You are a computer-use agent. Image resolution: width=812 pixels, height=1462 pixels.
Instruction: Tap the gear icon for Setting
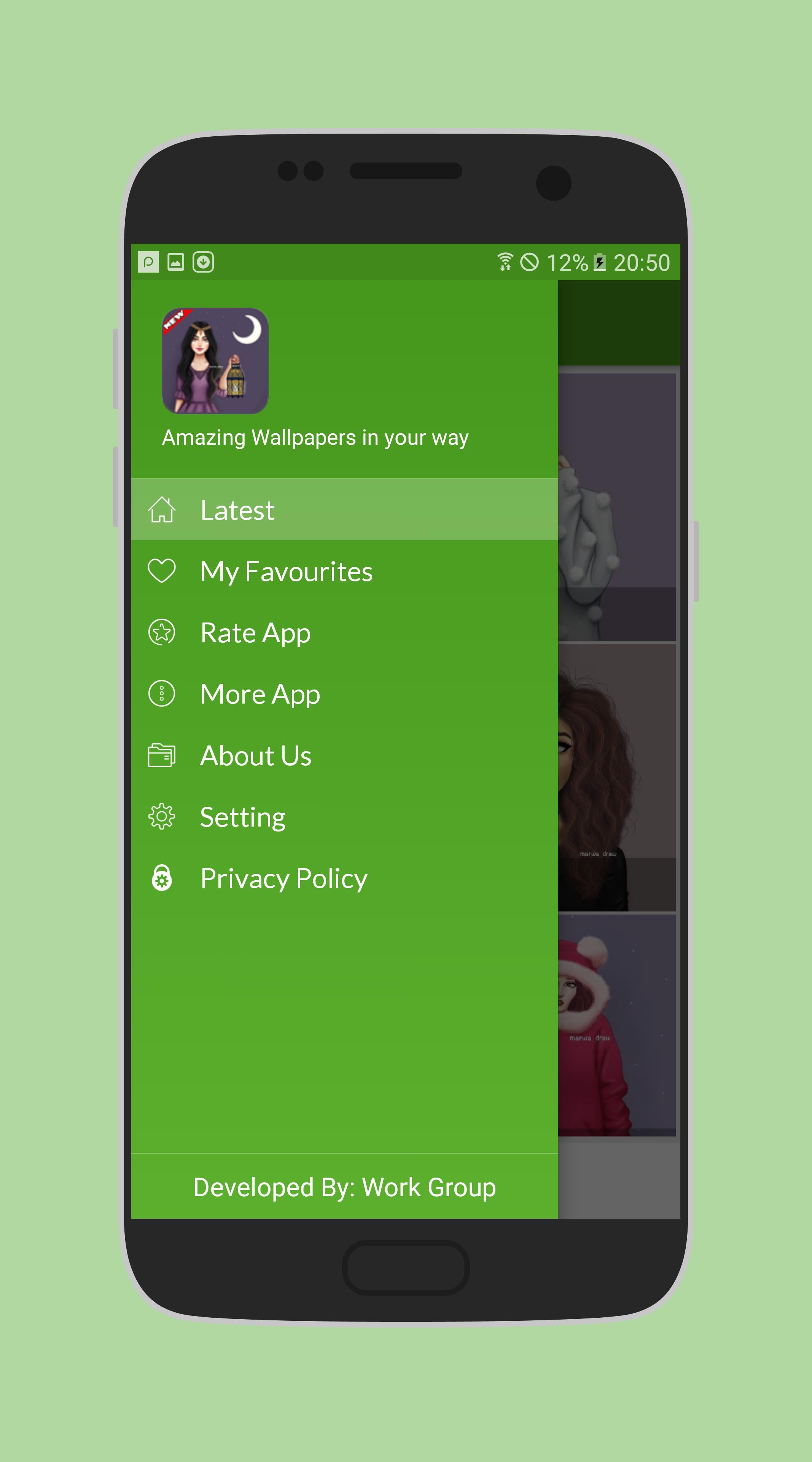tap(162, 817)
